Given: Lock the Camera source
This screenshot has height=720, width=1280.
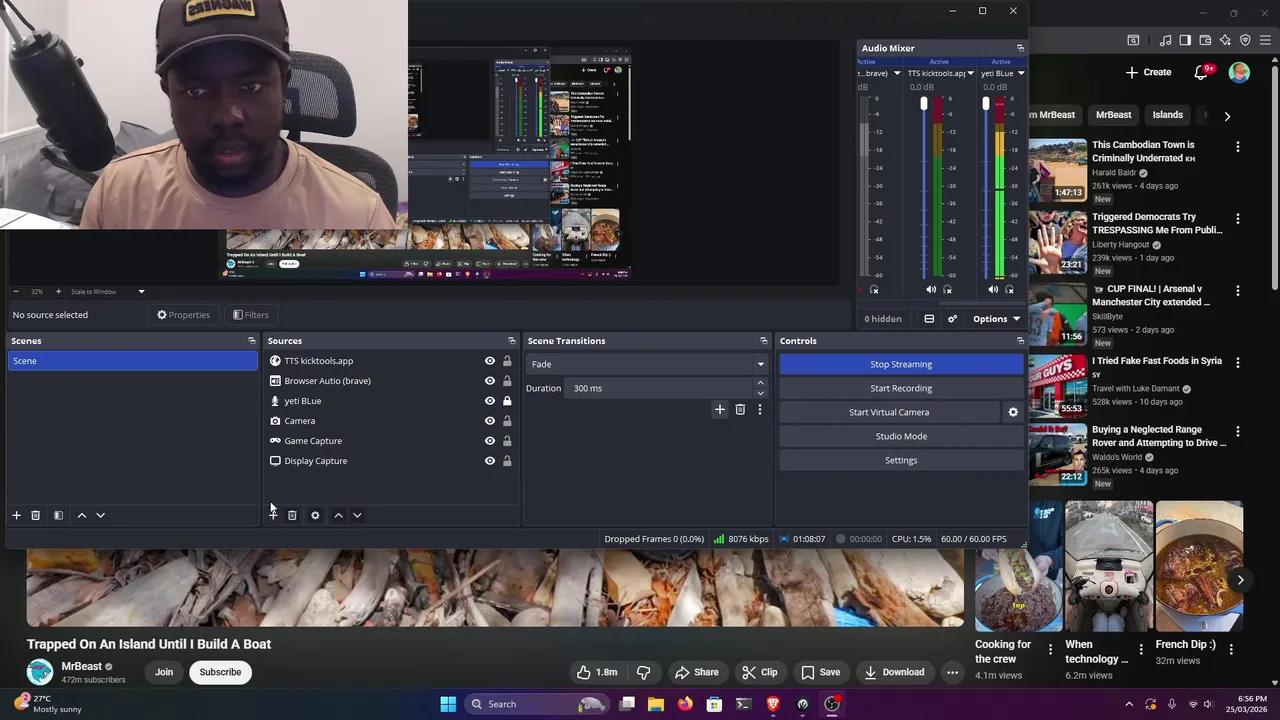Looking at the screenshot, I should (x=507, y=421).
